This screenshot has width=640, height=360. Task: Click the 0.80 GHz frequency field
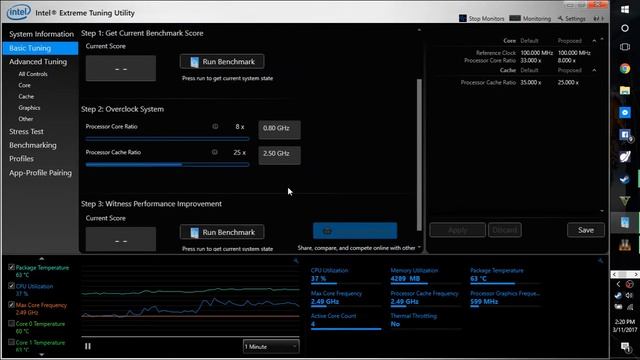click(280, 129)
